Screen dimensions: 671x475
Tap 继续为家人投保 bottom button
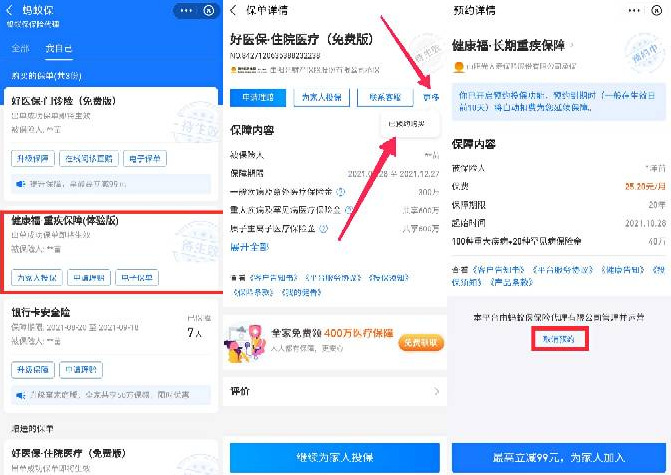(x=335, y=458)
